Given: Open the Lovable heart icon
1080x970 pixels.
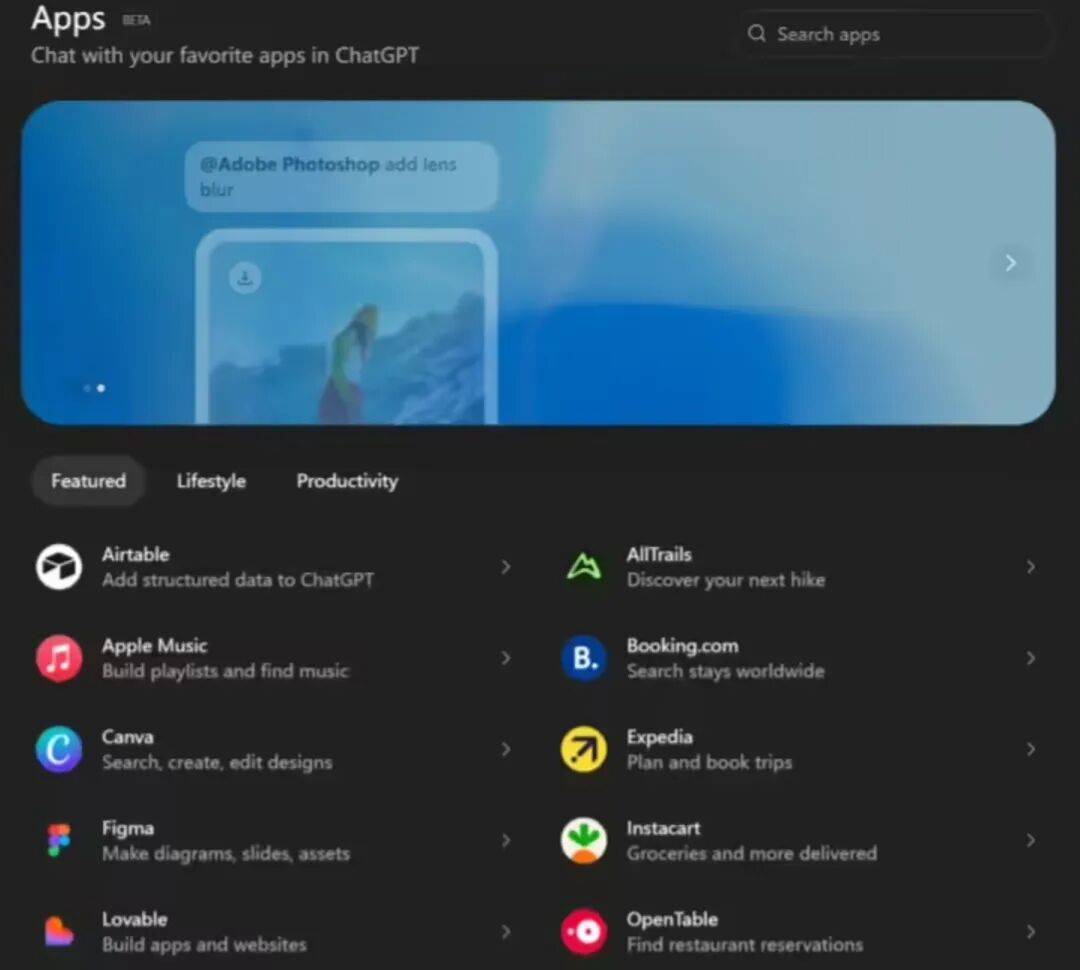Looking at the screenshot, I should click(59, 932).
